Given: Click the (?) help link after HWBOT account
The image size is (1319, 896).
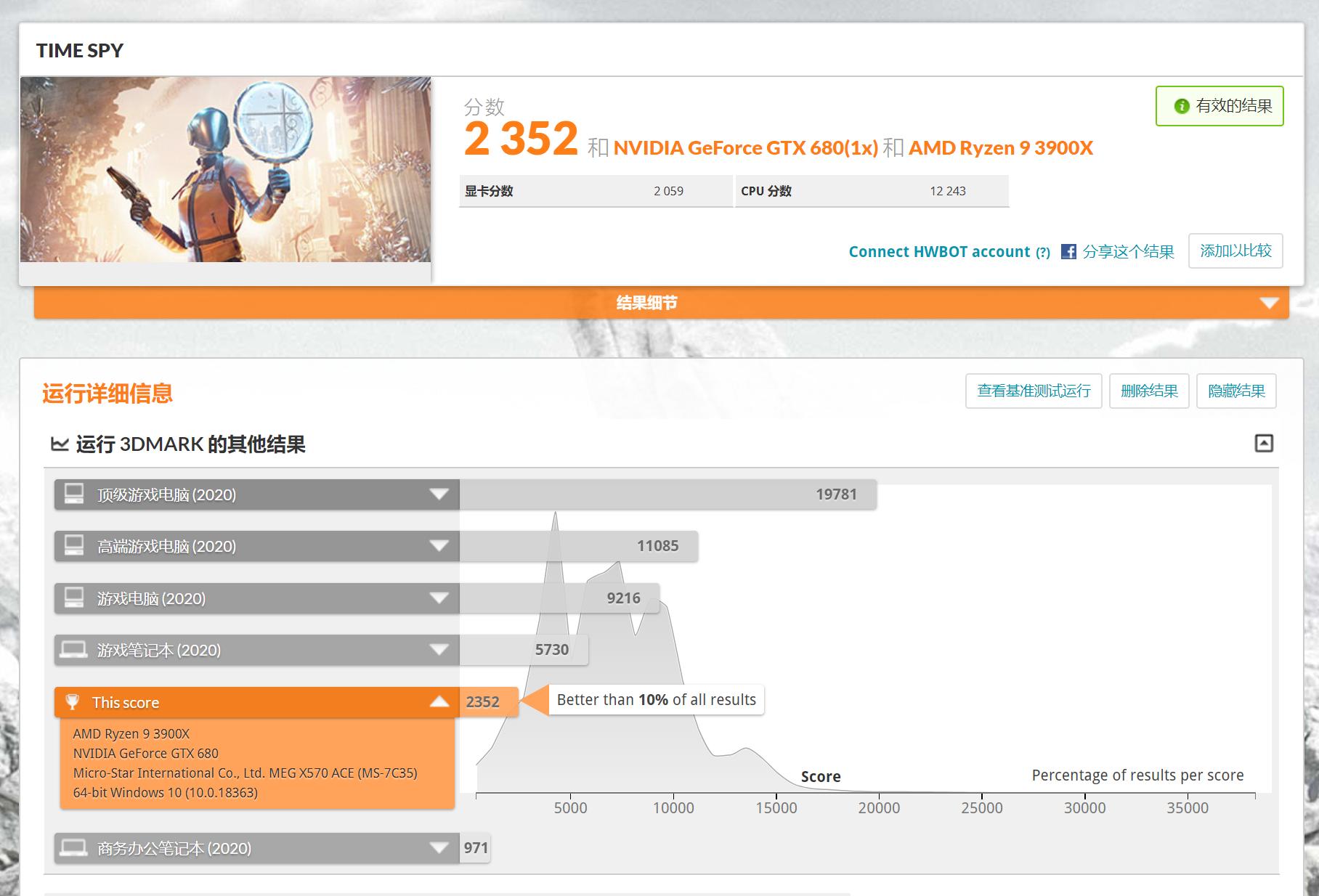Looking at the screenshot, I should pyautogui.click(x=1043, y=253).
